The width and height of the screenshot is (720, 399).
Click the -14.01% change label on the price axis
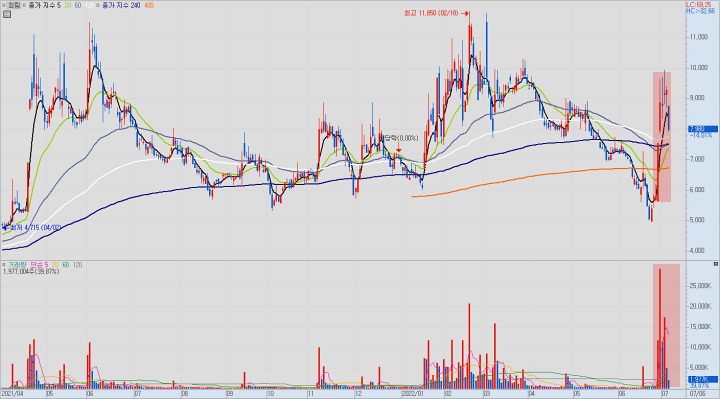pos(701,135)
